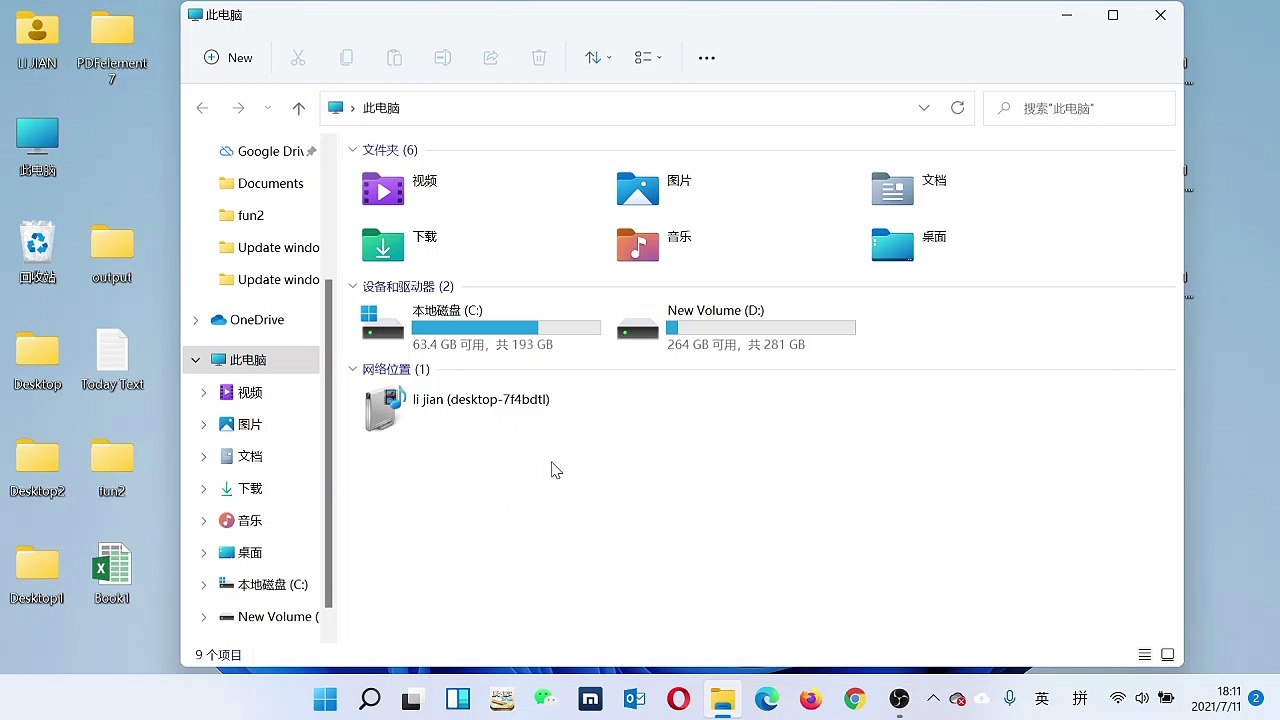This screenshot has height=720, width=1280.
Task: Show hidden system tray icons
Action: pos(933,698)
